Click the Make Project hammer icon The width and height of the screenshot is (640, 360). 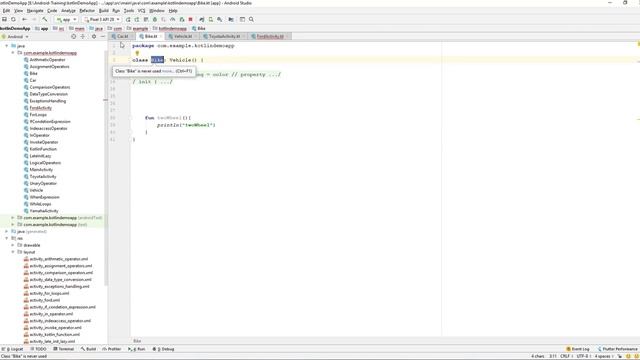click(x=44, y=19)
